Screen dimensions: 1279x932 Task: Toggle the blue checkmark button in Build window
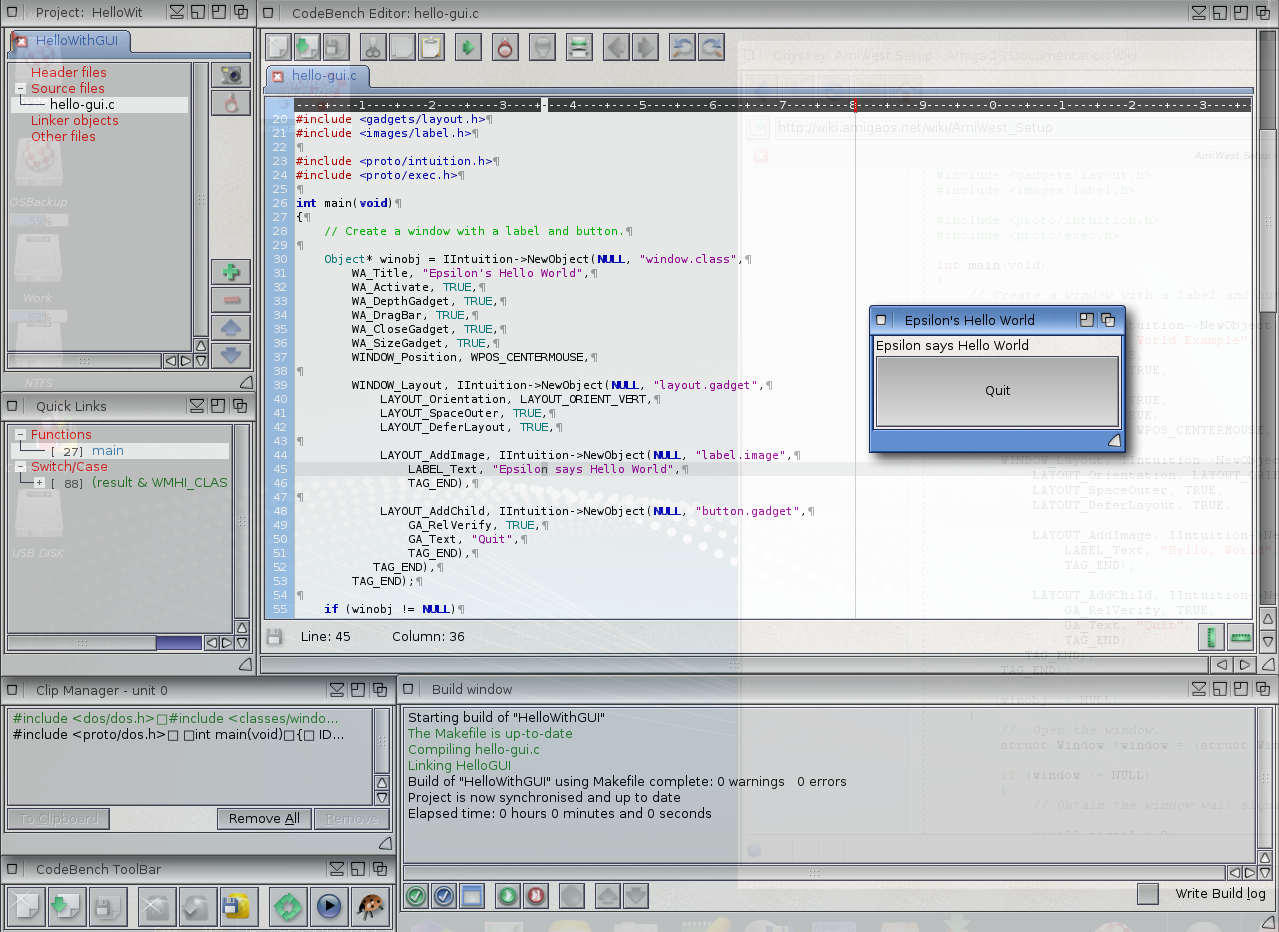445,896
